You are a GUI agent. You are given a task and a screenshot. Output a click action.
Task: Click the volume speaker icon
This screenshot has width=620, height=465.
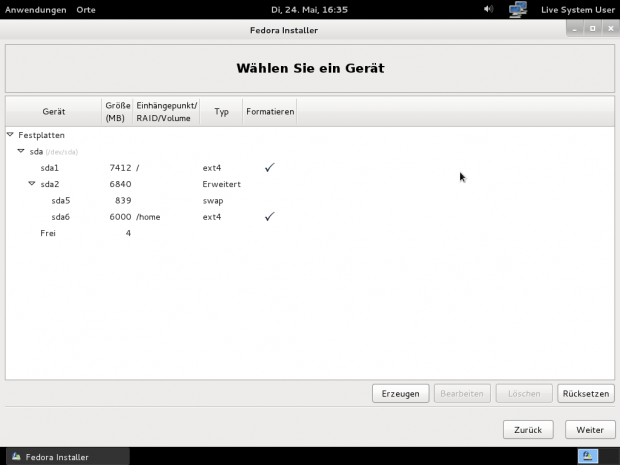click(x=488, y=9)
